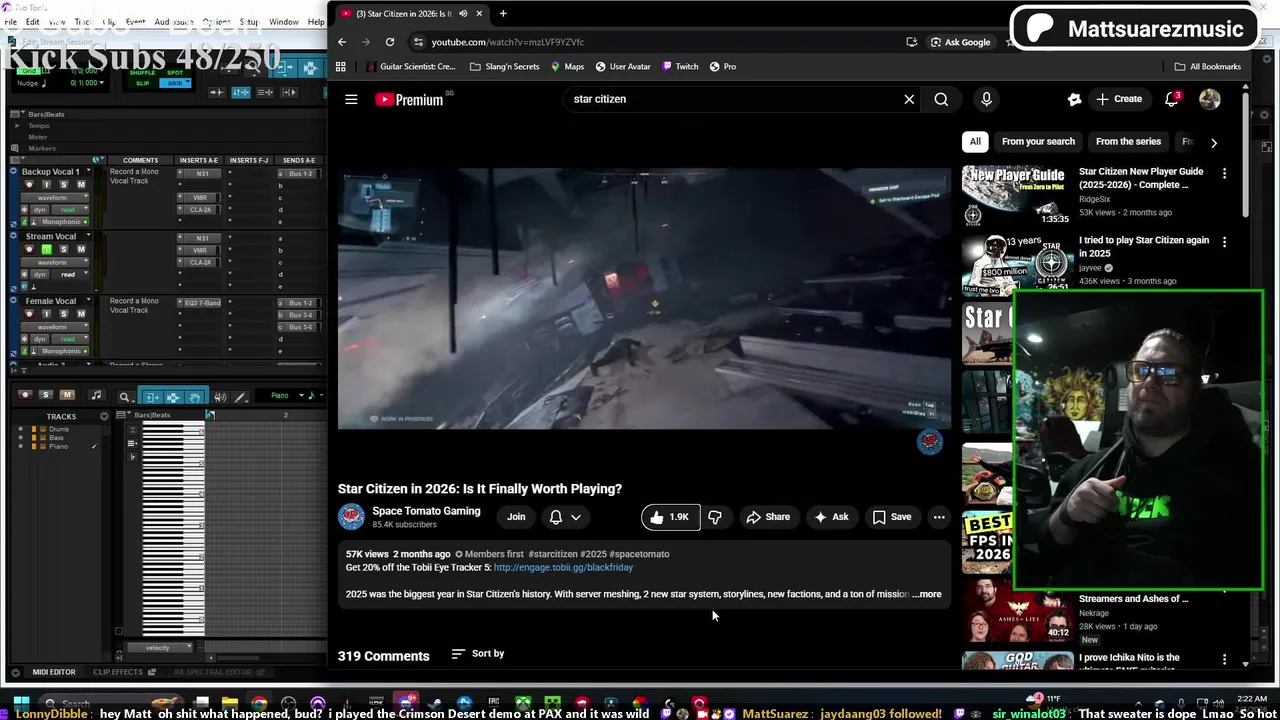Expand the Tempo ruler in Pro Tools
The width and height of the screenshot is (1280, 720).
(16, 126)
